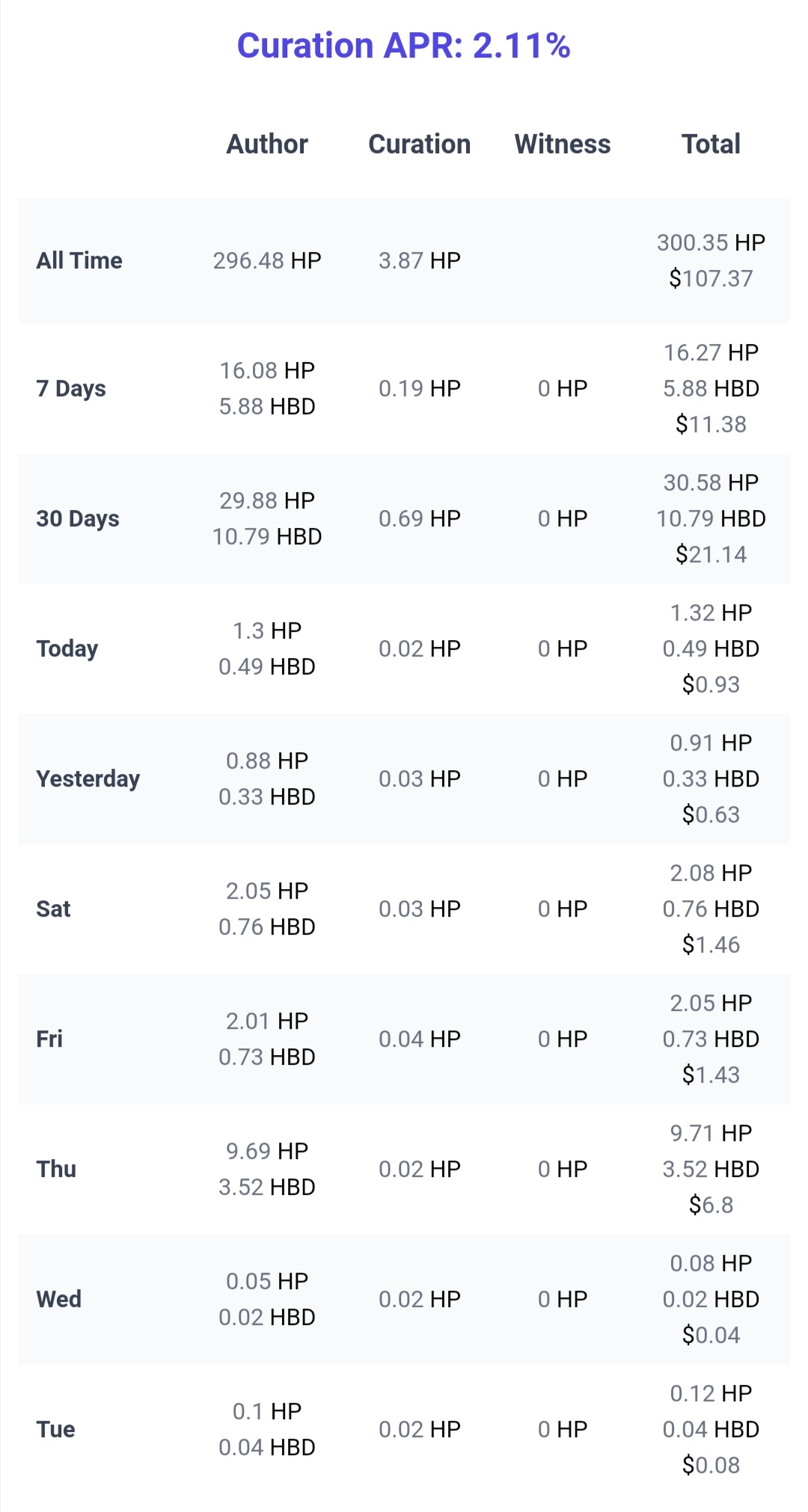Click the Tue row label
808x1512 pixels.
pos(56,1430)
